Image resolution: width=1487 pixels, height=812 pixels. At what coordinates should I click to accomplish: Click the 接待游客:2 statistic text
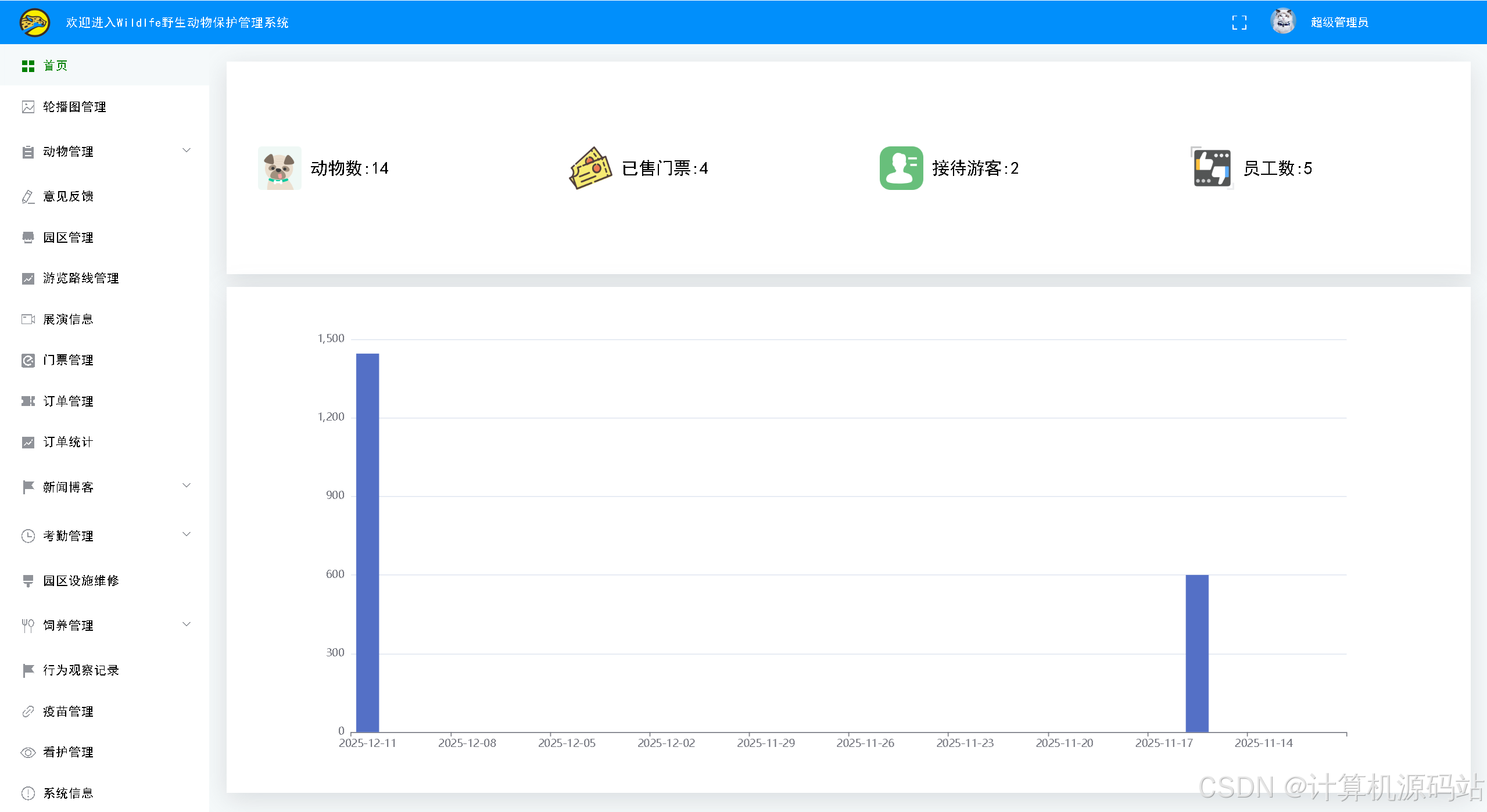(x=976, y=168)
